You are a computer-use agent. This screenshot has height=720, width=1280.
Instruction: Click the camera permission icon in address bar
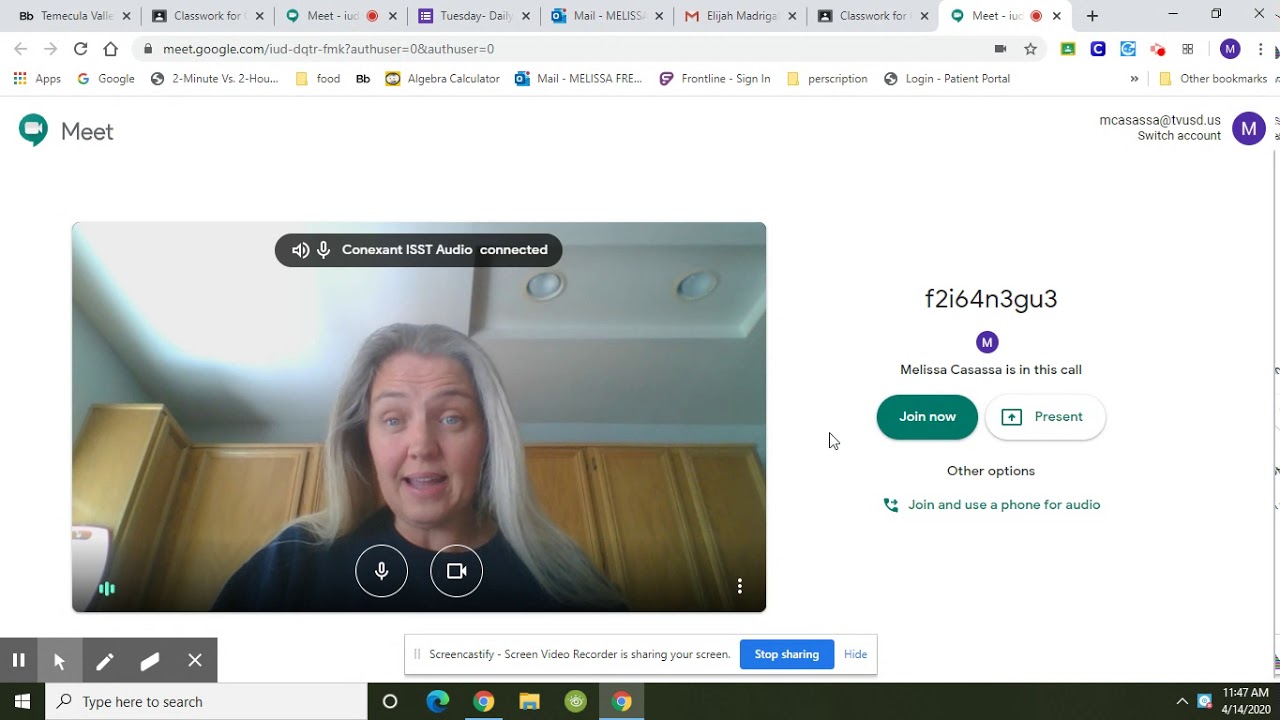point(1000,49)
